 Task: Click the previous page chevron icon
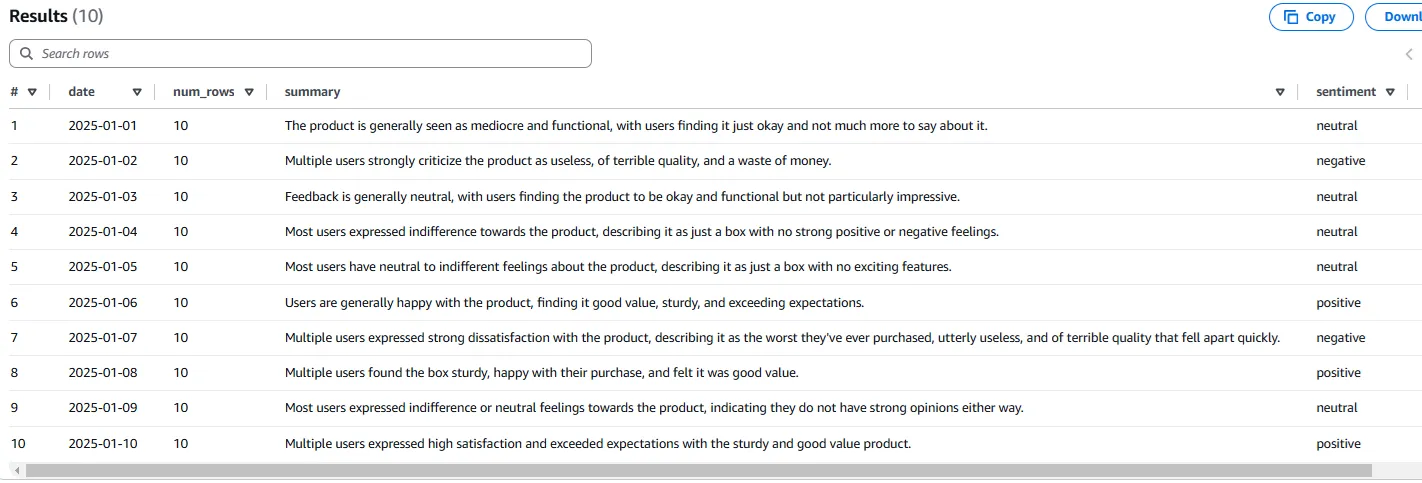tap(1409, 54)
